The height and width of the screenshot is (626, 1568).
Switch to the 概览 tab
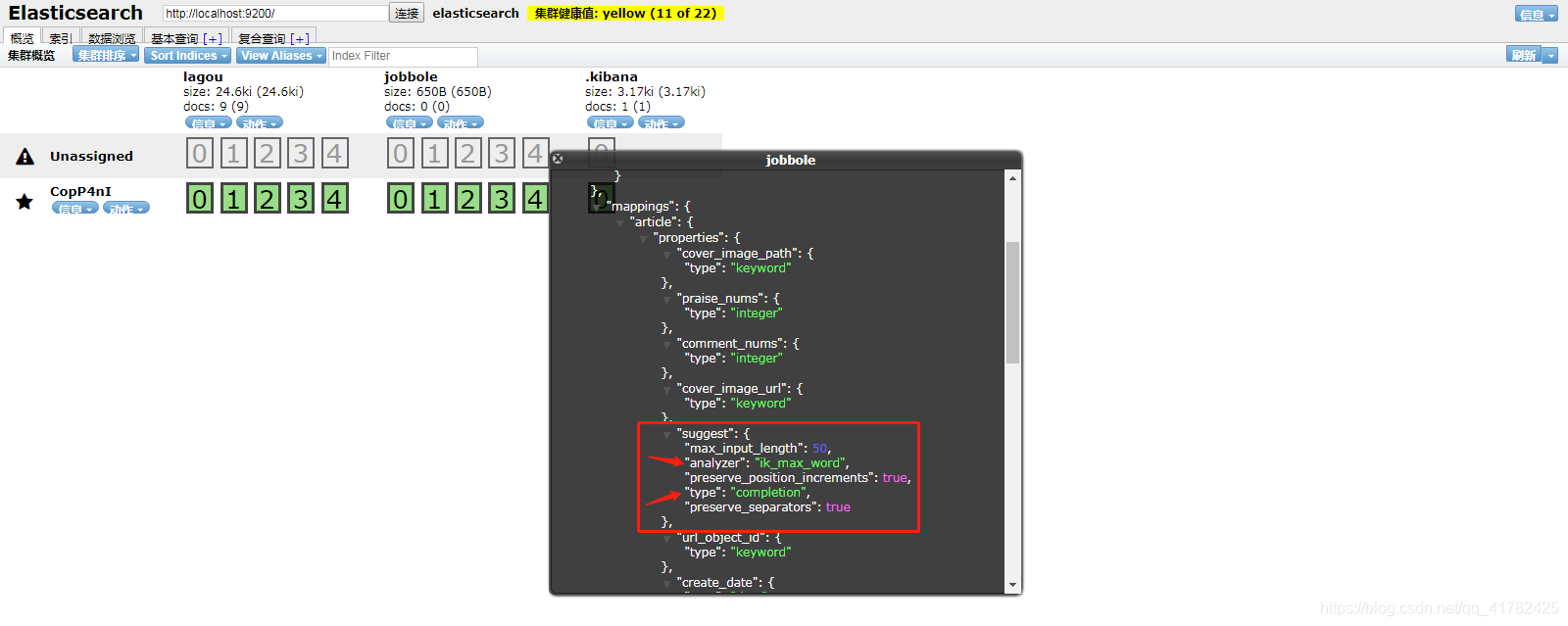(x=22, y=38)
